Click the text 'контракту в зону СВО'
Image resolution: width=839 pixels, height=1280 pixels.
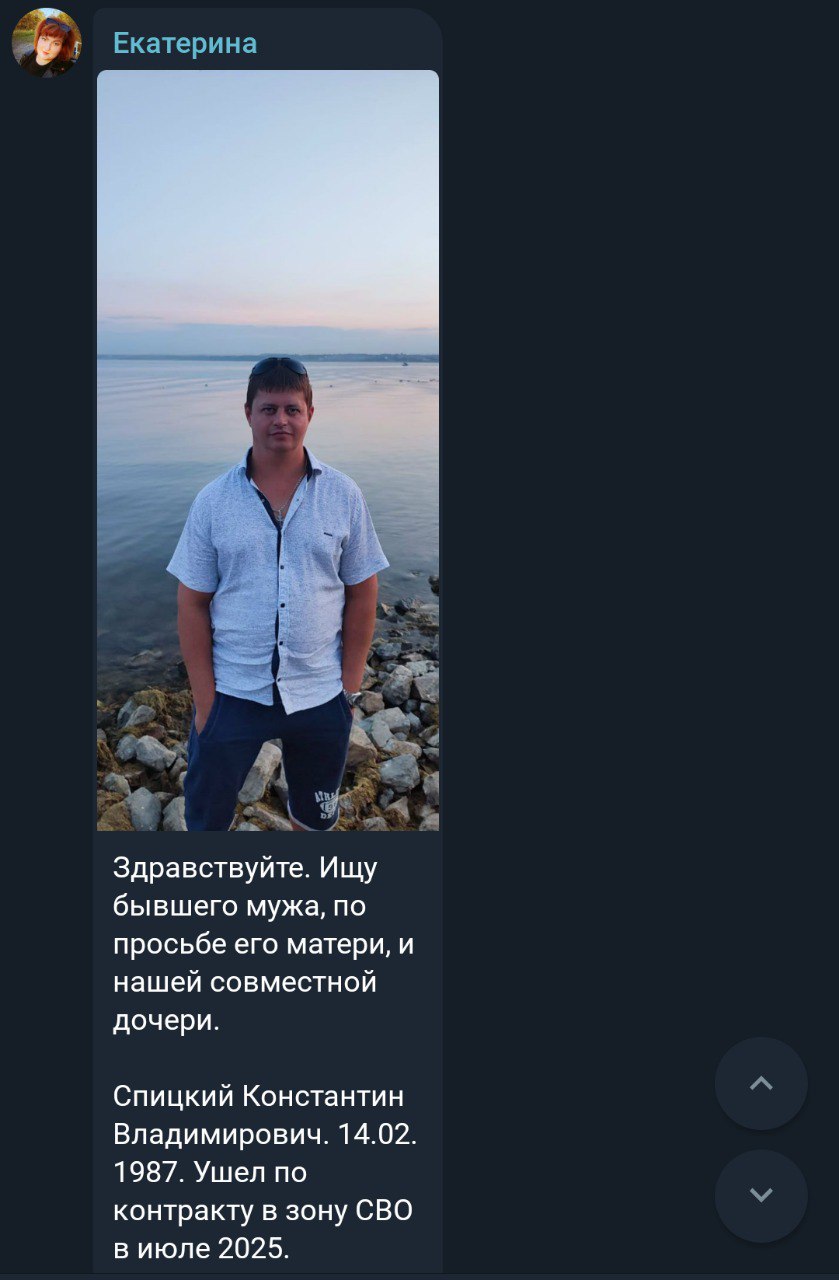tap(263, 1211)
